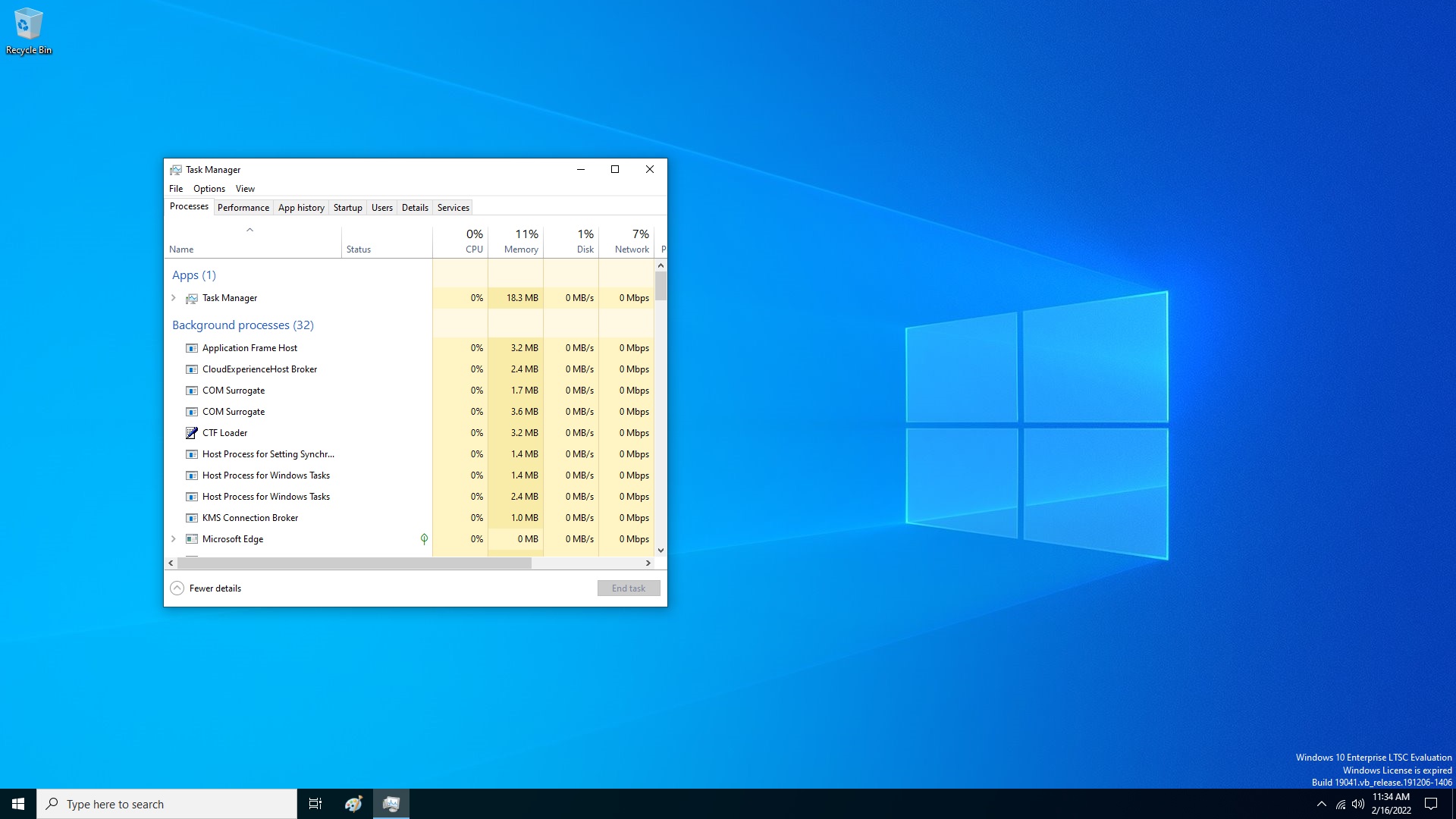
Task: Switch to the App history tab
Action: (x=301, y=208)
